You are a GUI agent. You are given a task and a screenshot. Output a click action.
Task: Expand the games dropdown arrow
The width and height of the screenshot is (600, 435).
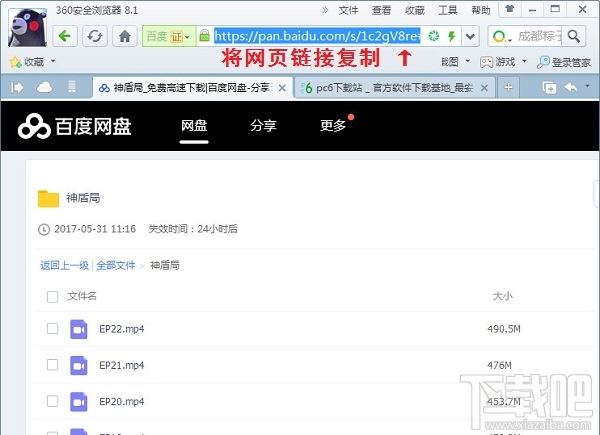pos(524,61)
